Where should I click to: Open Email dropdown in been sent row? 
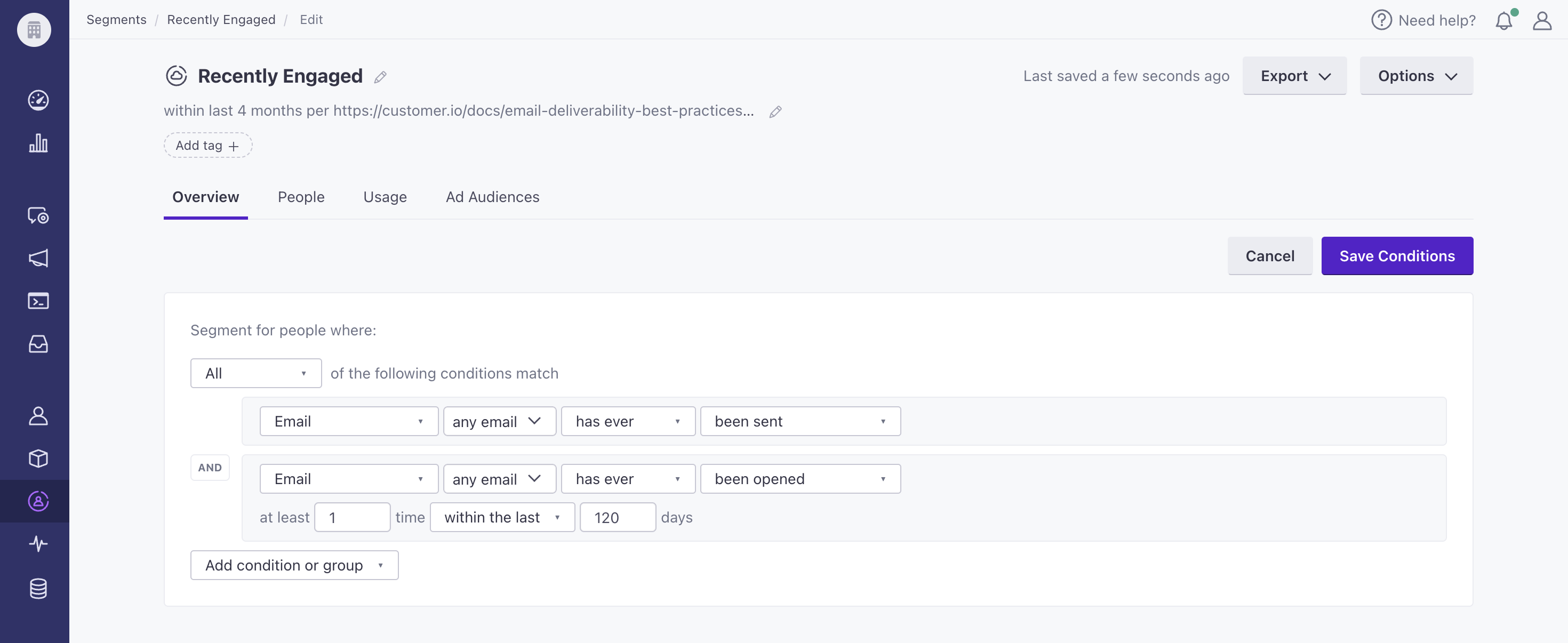point(349,422)
